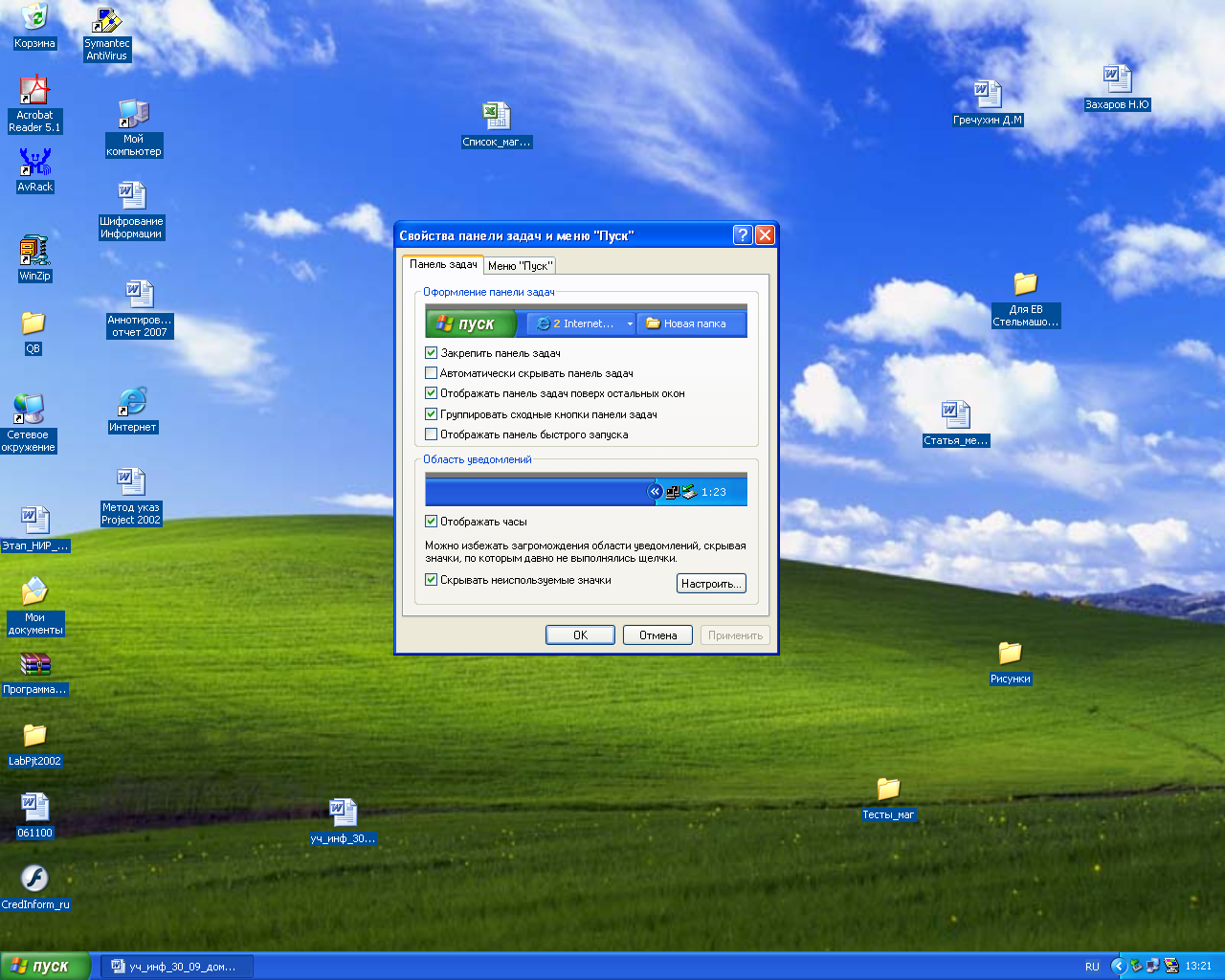
Task: Click the уч_инф_30_09_дом... taskbar button
Action: click(x=178, y=967)
